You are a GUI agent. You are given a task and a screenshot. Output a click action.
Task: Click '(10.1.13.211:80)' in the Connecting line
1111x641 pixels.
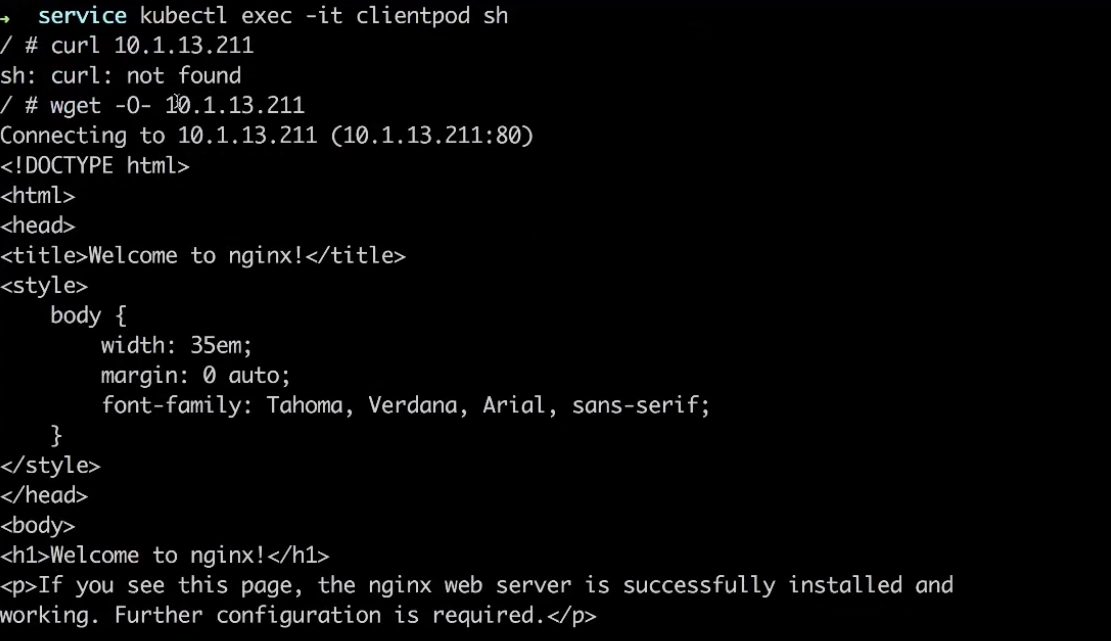pyautogui.click(x=432, y=135)
